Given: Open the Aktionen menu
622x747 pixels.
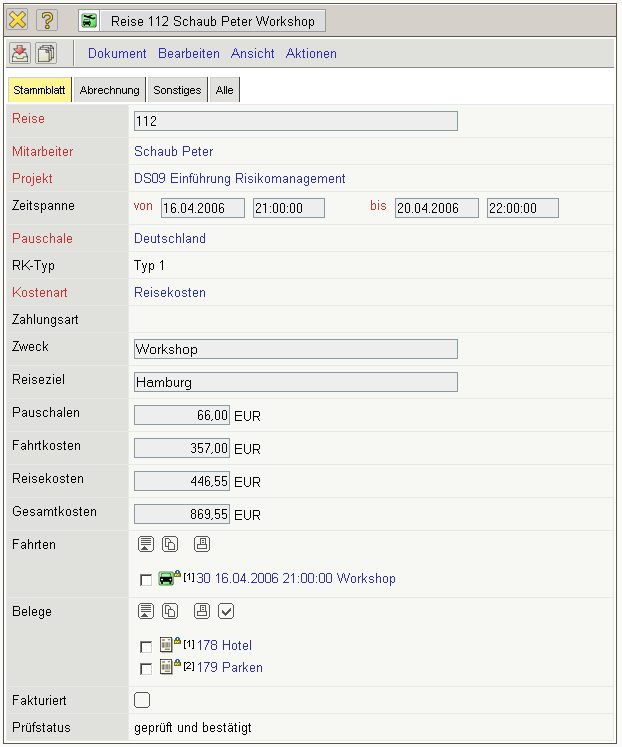Looking at the screenshot, I should point(311,54).
